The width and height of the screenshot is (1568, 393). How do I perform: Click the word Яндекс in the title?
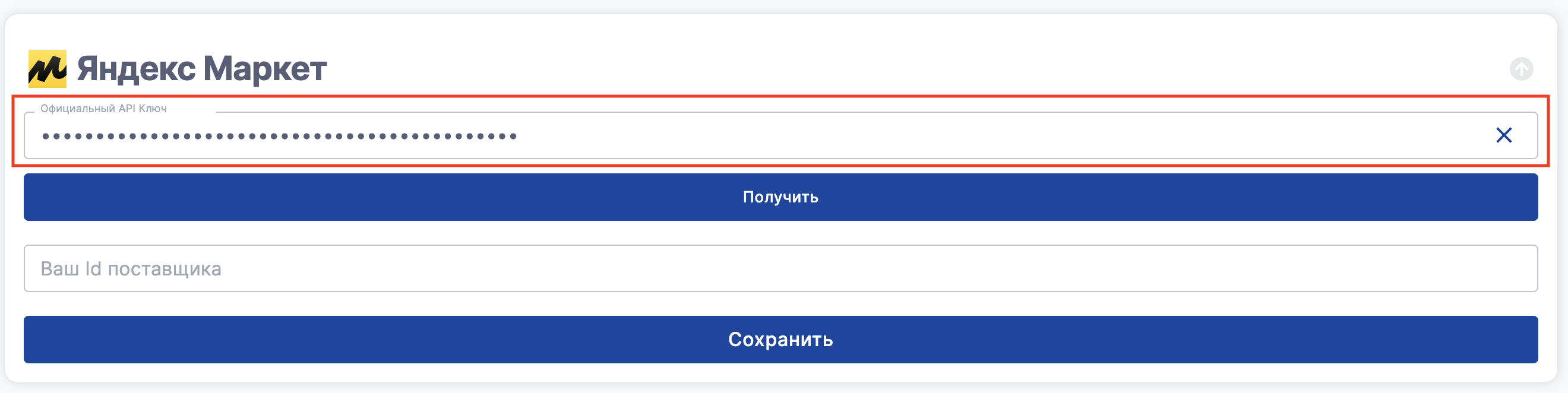click(137, 69)
